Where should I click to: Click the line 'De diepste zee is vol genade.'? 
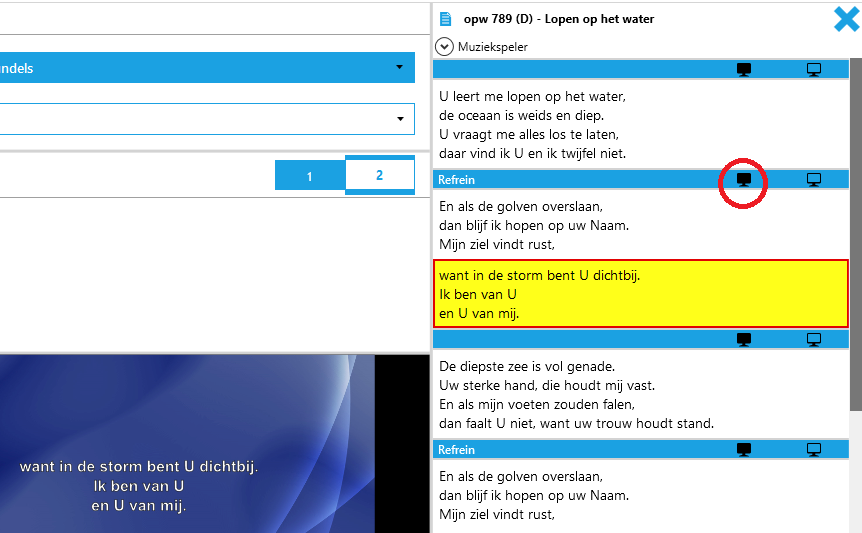527,367
